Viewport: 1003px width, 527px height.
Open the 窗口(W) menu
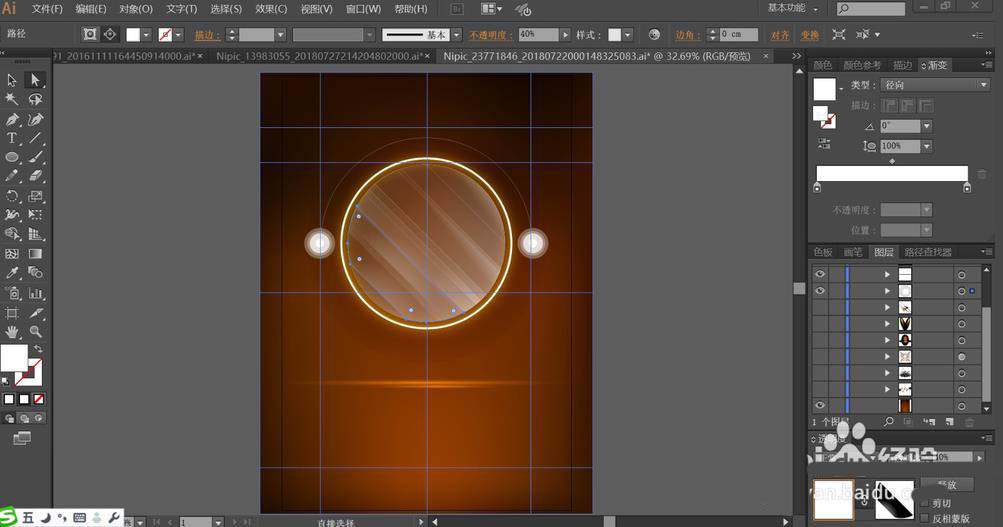click(363, 9)
